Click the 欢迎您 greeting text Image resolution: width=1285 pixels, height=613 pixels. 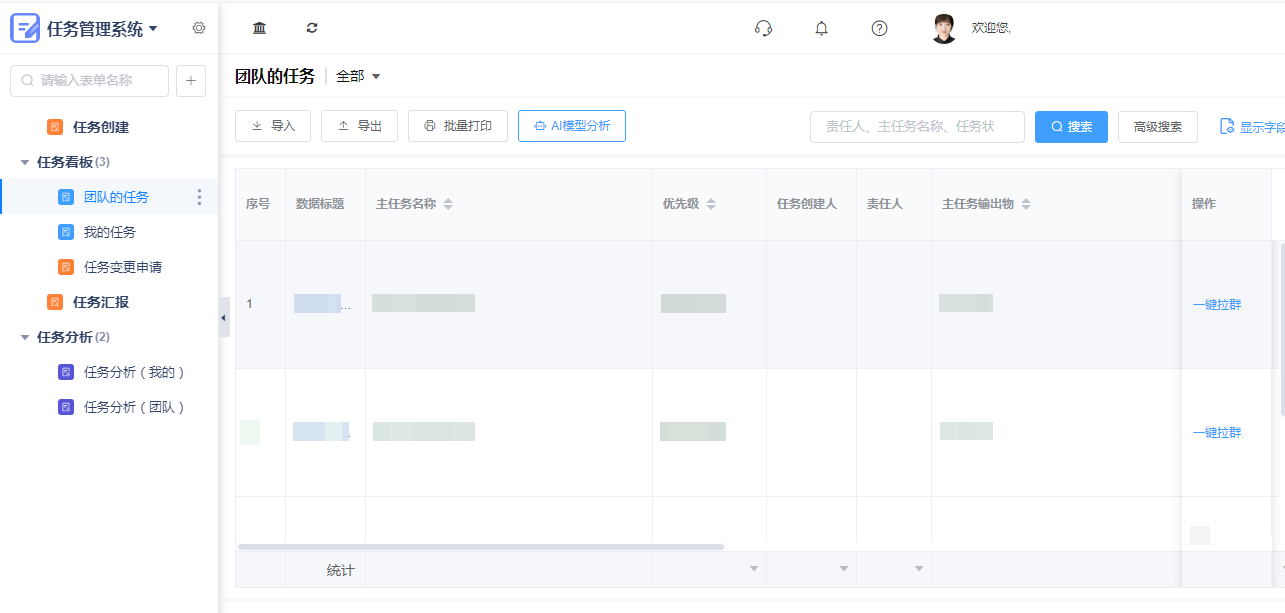pos(991,28)
